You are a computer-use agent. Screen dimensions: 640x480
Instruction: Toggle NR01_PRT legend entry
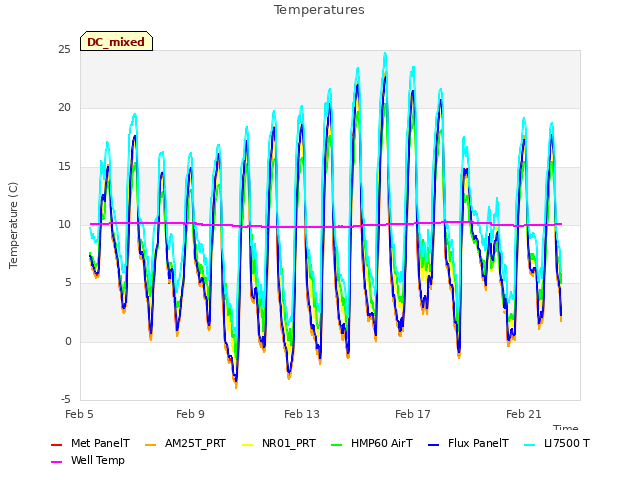(x=279, y=443)
